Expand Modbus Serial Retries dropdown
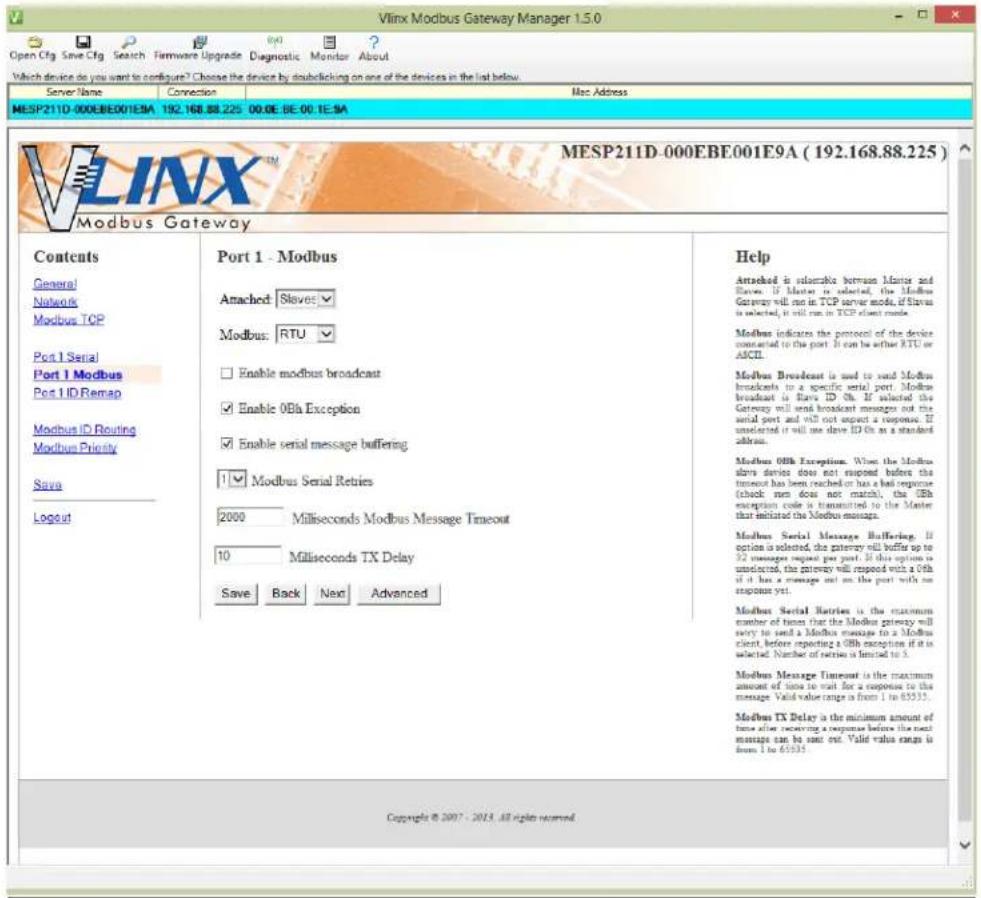981x898 pixels. pos(231,480)
